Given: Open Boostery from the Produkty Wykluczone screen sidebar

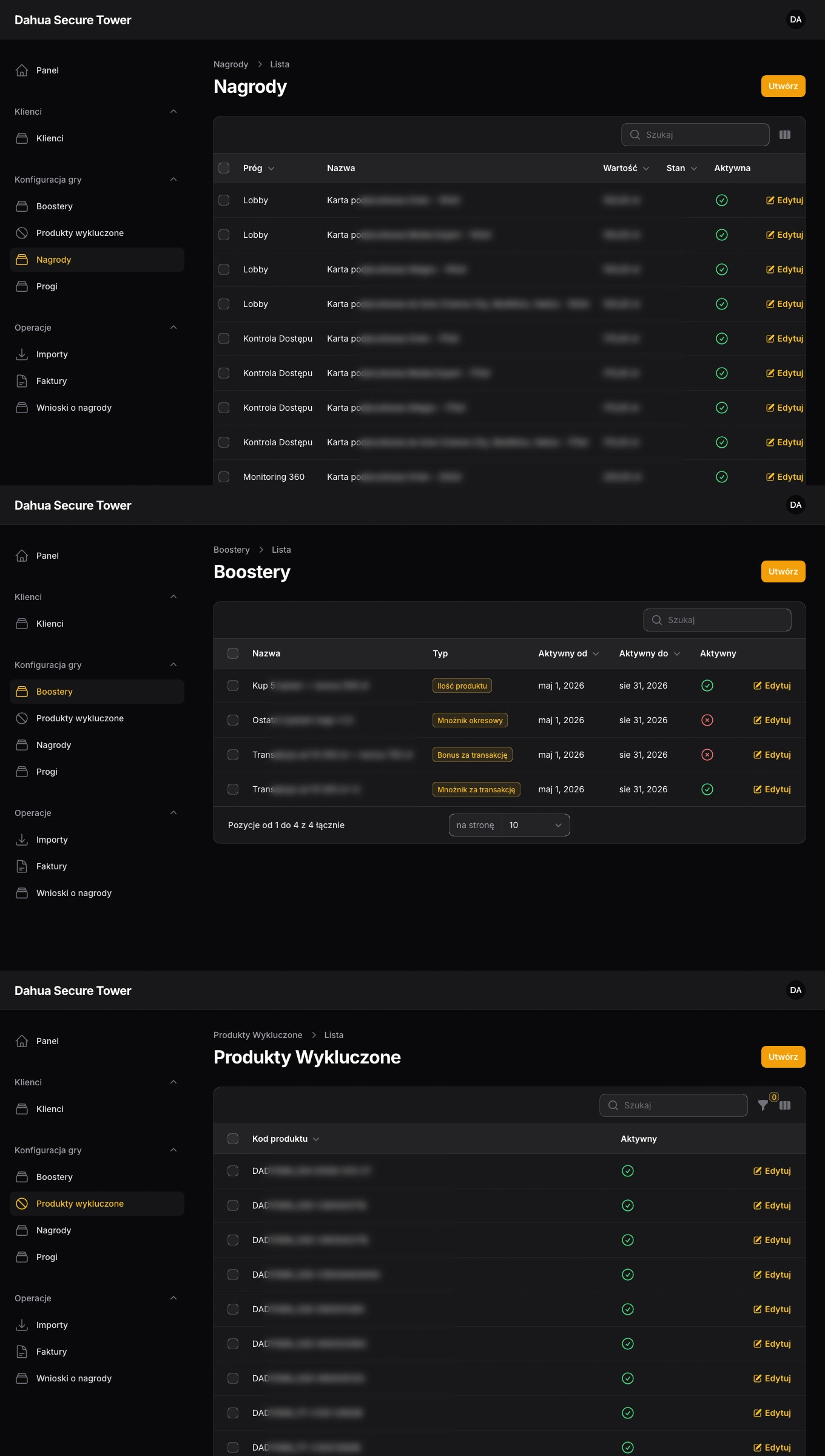Looking at the screenshot, I should click(97, 1177).
